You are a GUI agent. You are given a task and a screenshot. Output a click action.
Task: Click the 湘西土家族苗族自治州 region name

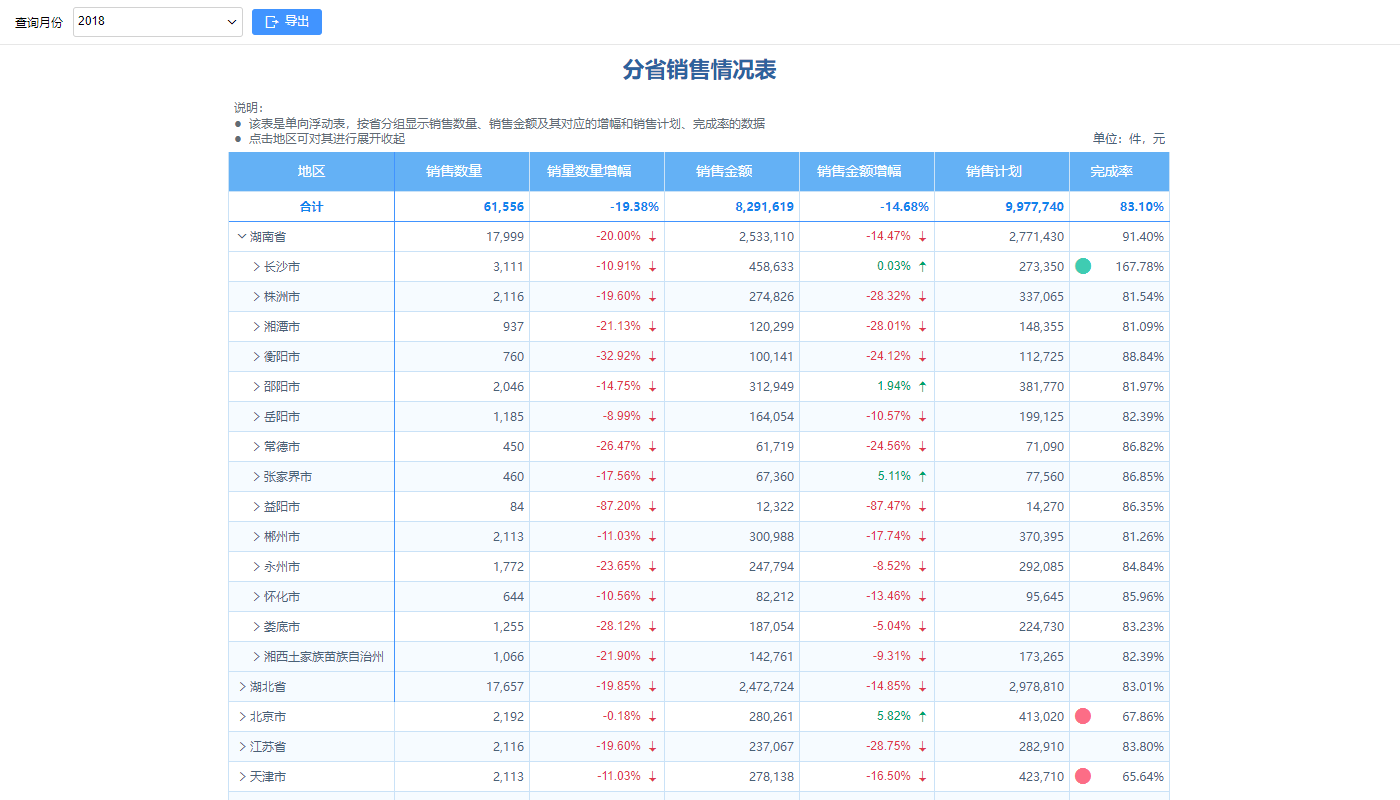pos(323,657)
